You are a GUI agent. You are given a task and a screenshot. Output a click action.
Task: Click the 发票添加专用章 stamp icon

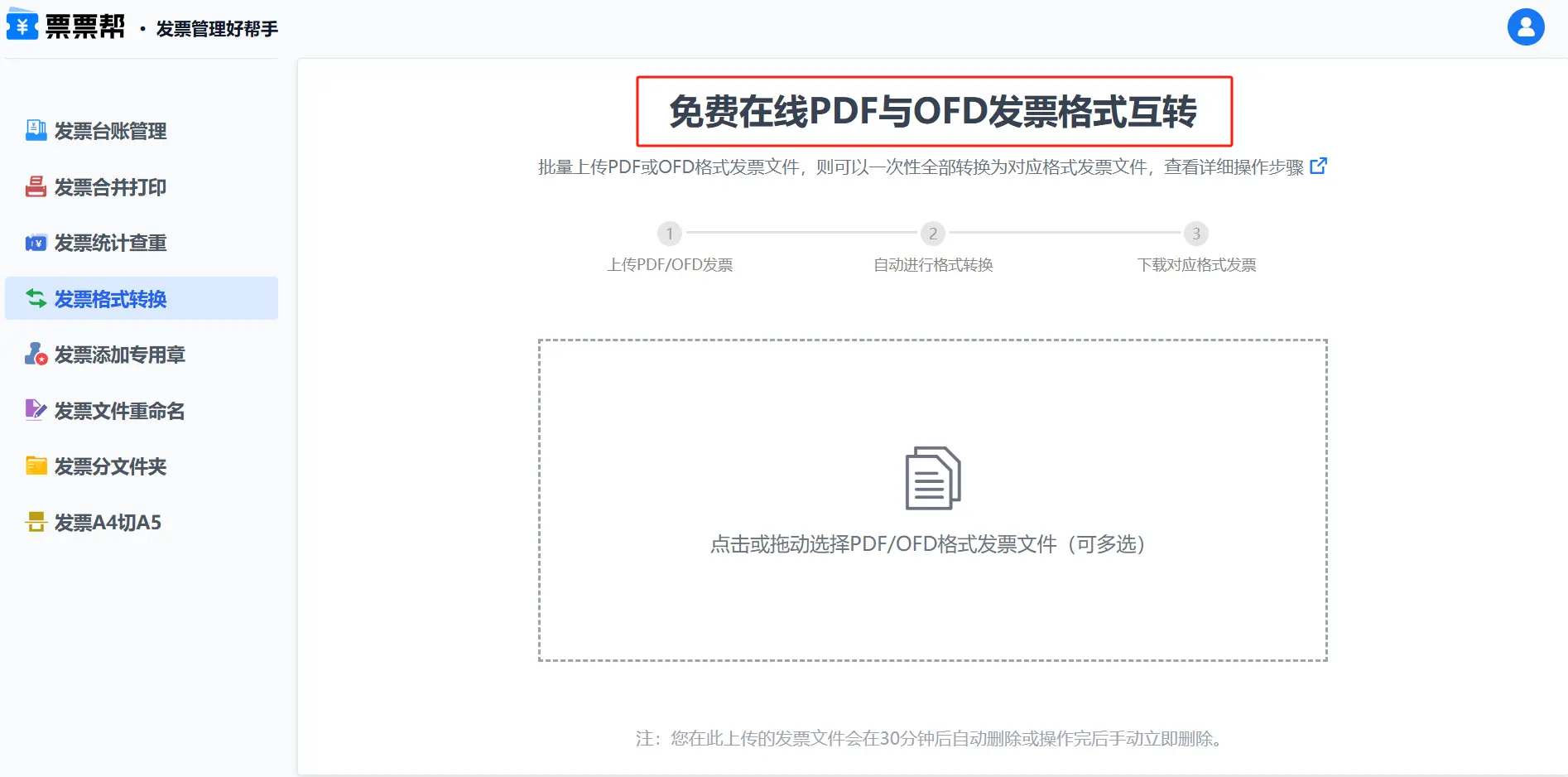point(36,355)
